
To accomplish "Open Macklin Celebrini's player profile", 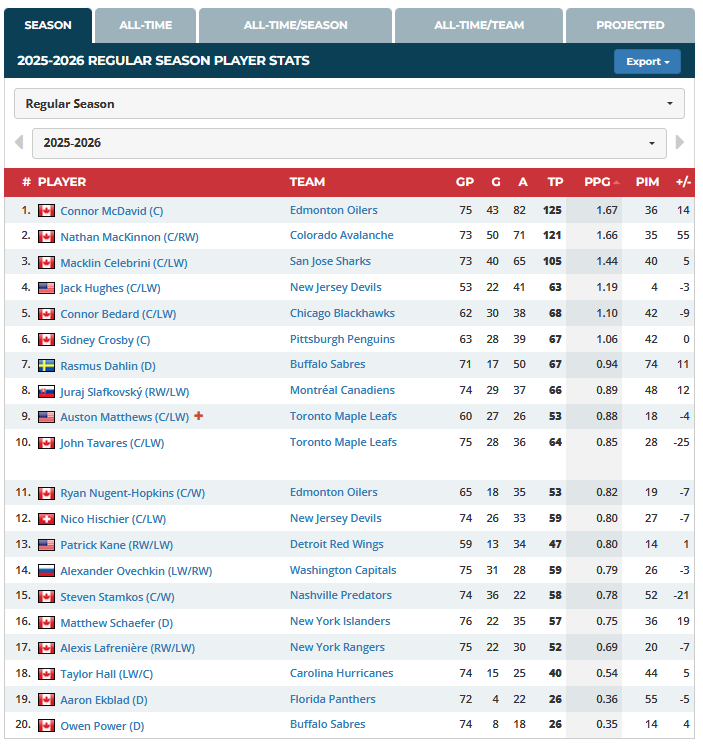I will (124, 263).
